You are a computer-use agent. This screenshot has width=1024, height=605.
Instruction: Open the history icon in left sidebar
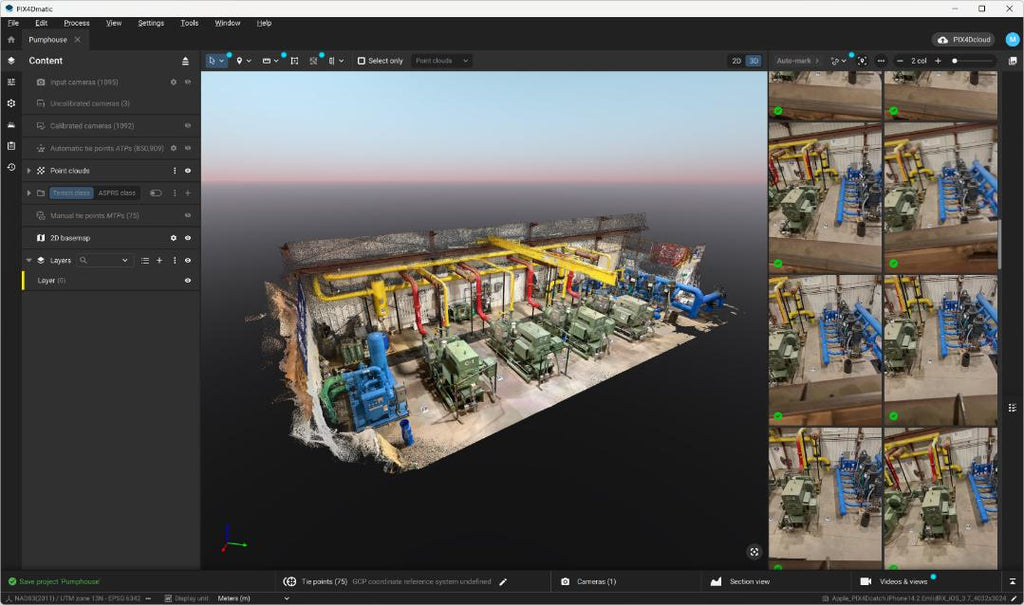[11, 167]
